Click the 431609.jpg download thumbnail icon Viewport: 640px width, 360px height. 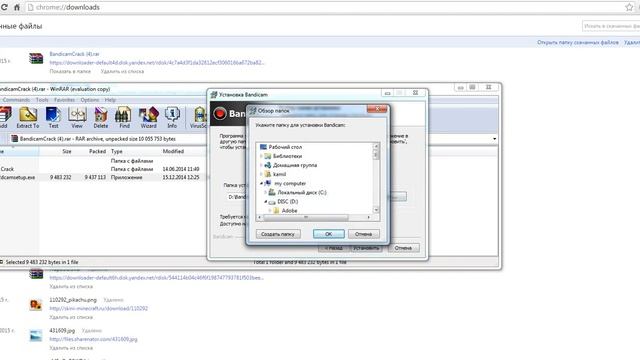coord(36,336)
